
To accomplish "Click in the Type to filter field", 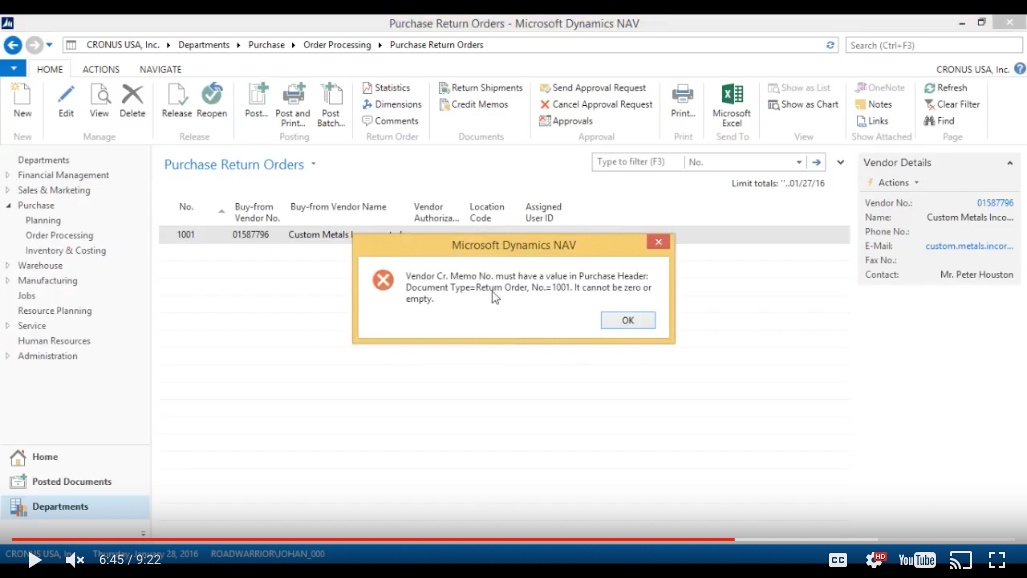I will coord(637,162).
